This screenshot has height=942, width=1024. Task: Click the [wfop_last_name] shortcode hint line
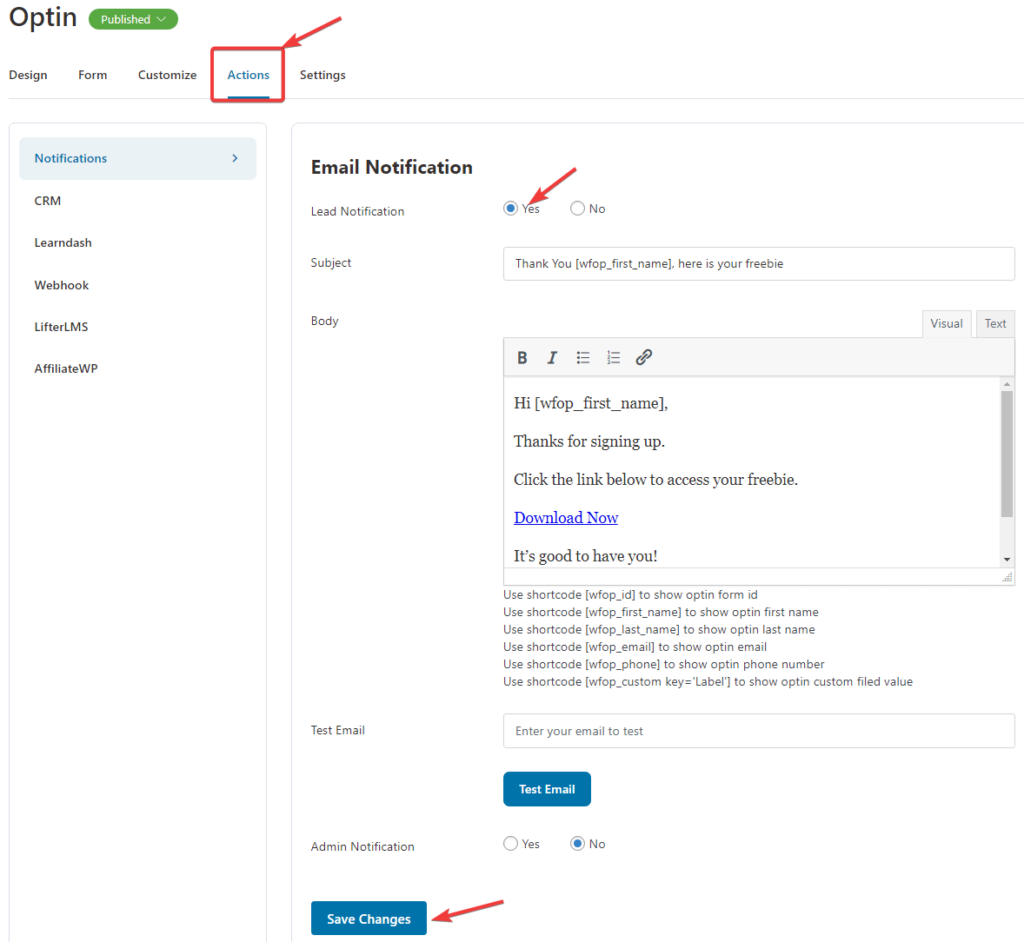coord(659,629)
